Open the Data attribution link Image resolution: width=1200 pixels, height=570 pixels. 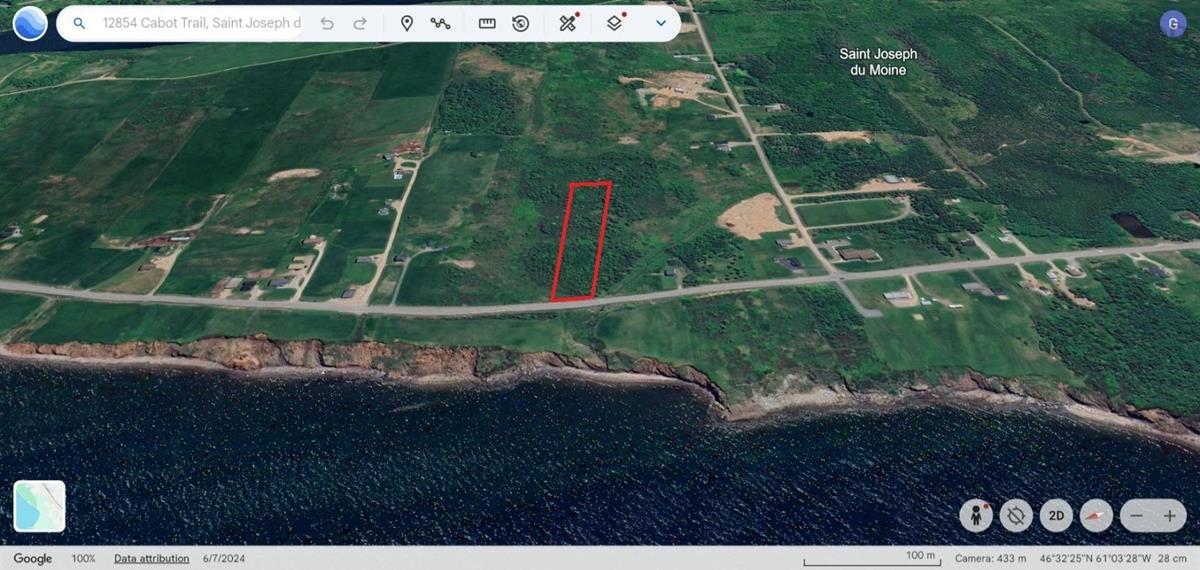(x=151, y=558)
